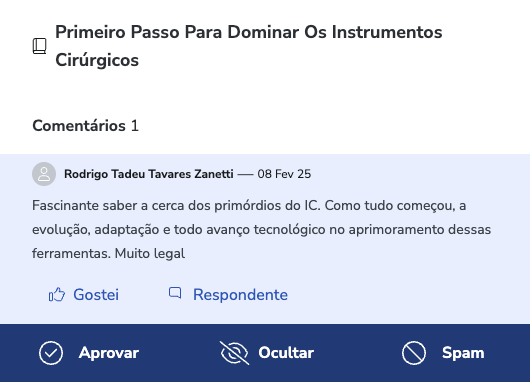Click the comment's last line Muito legal
Image resolution: width=530 pixels, height=383 pixels.
tap(150, 254)
